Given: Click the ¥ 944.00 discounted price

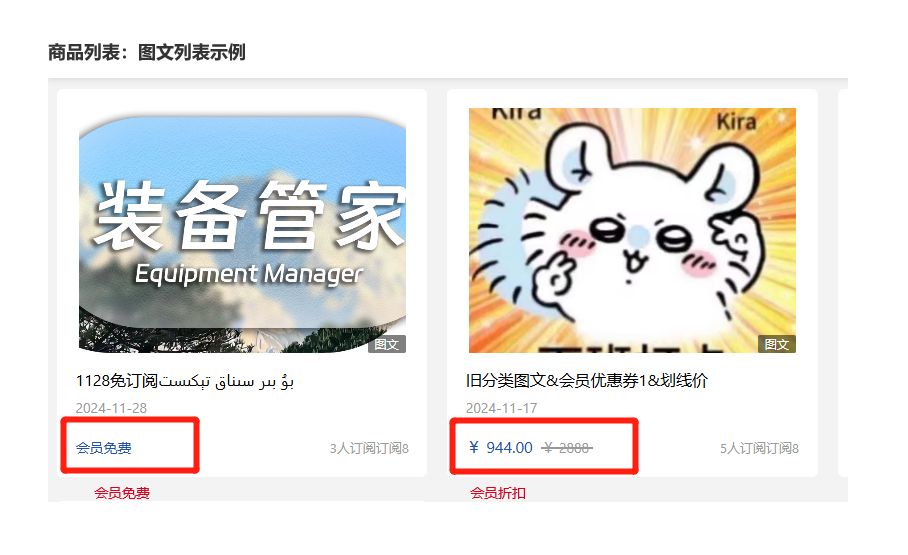Looking at the screenshot, I should point(500,448).
